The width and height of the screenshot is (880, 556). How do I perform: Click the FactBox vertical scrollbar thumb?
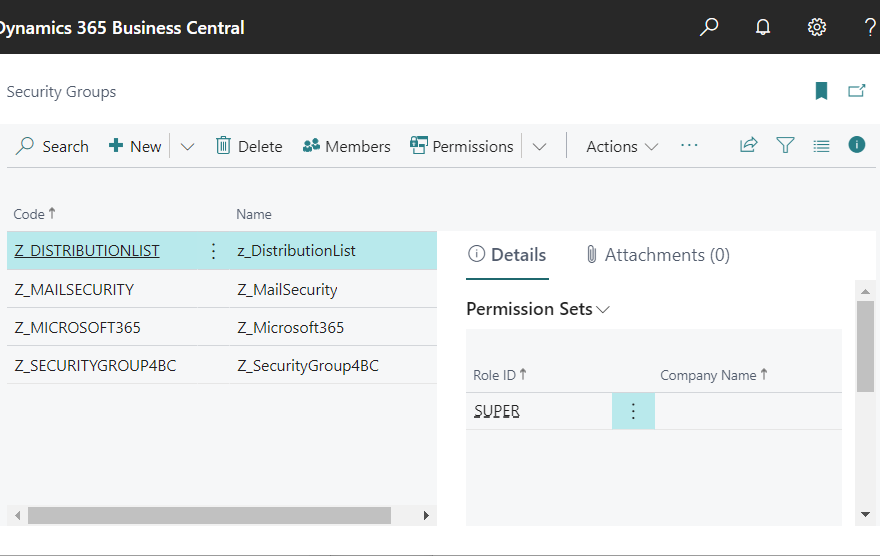tap(865, 346)
